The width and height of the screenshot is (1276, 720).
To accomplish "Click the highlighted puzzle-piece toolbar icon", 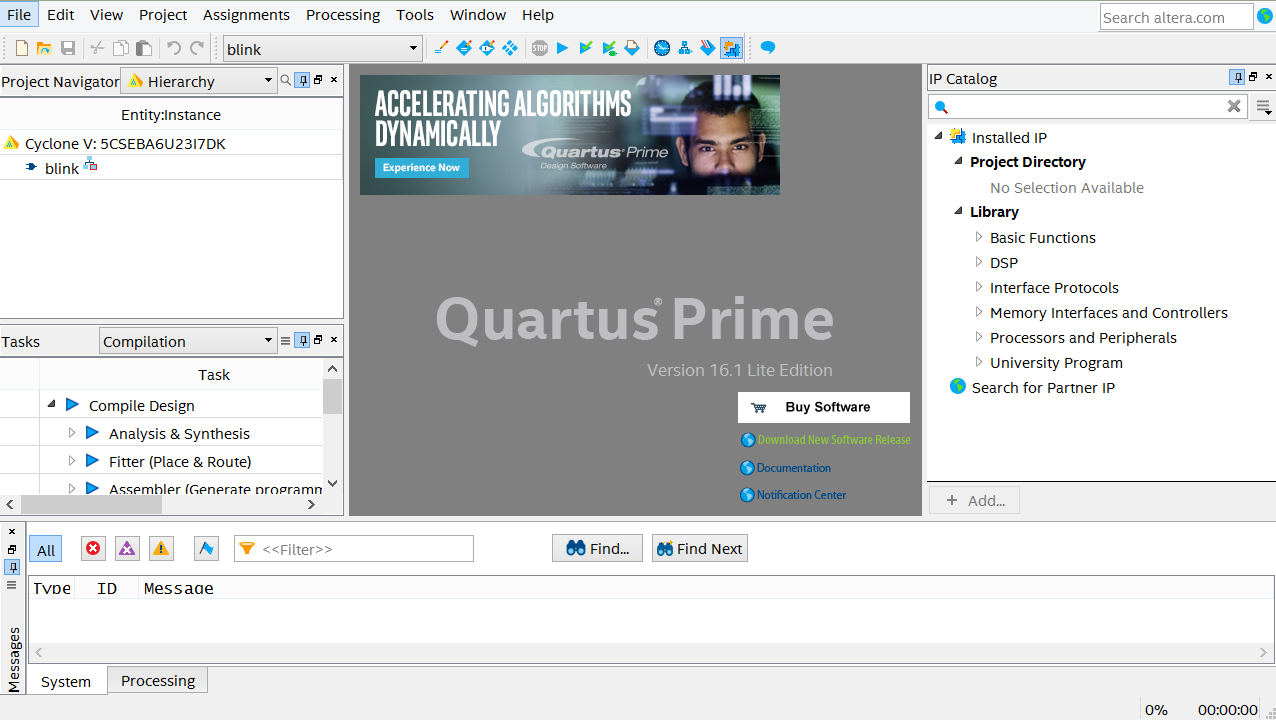I will [732, 48].
